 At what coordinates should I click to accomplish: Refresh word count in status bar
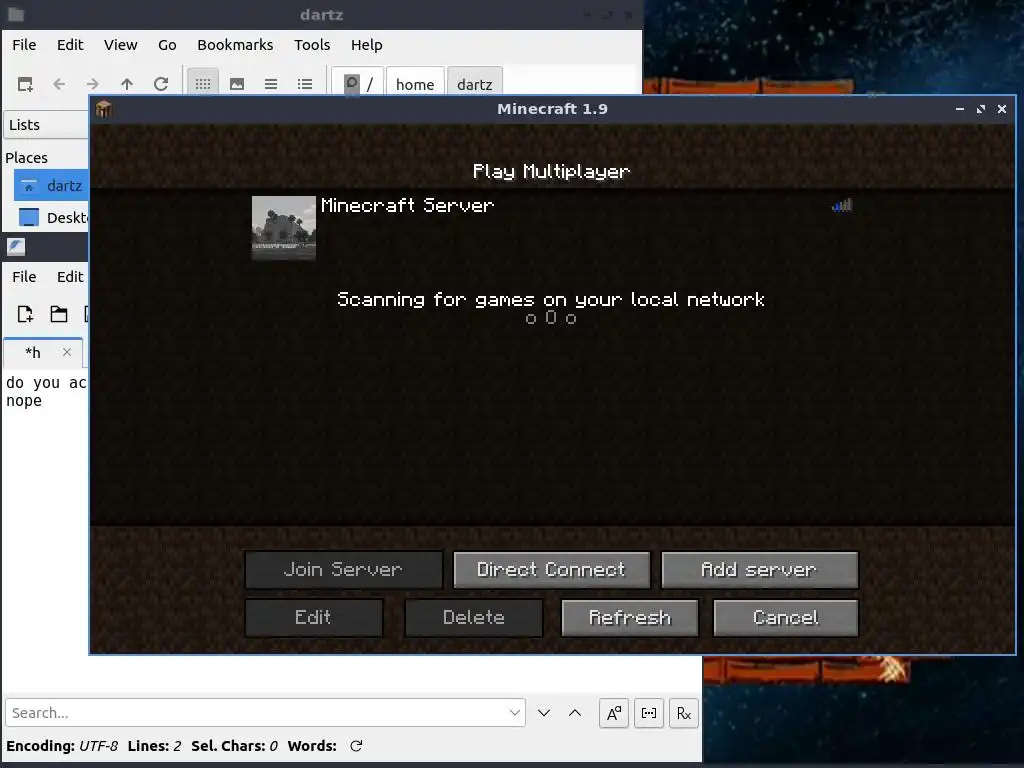coord(356,746)
